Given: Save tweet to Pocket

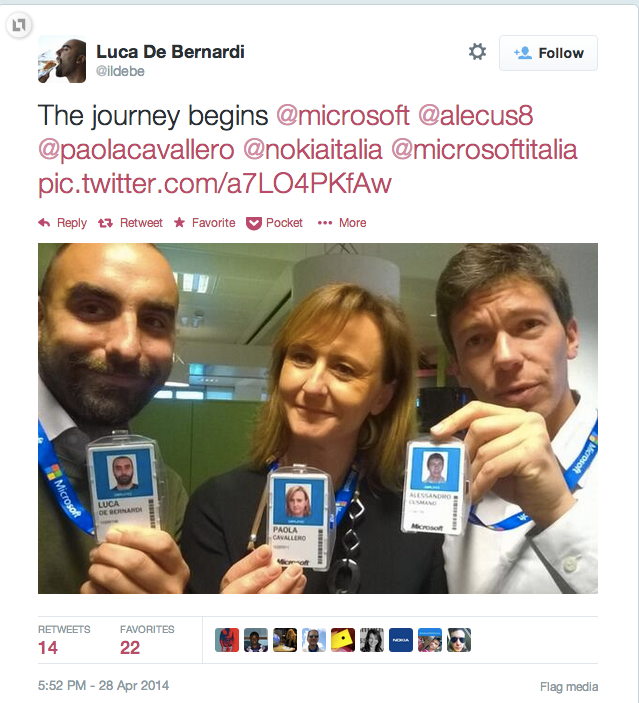Looking at the screenshot, I should 274,223.
